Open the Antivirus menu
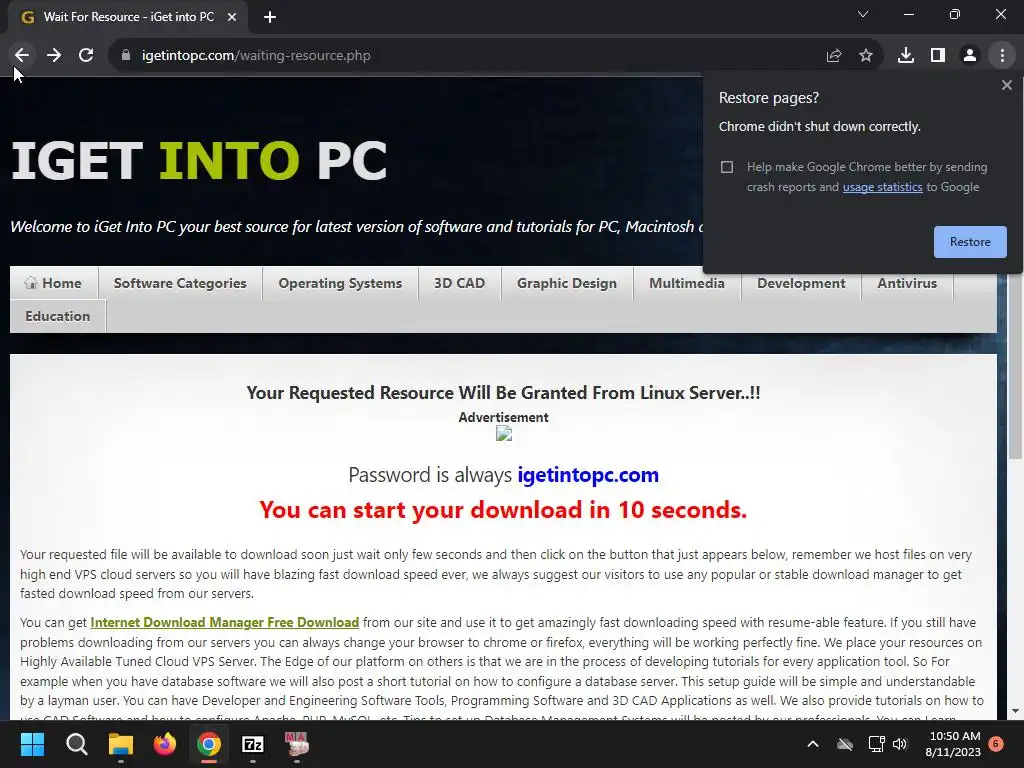Viewport: 1024px width, 768px height. point(907,283)
